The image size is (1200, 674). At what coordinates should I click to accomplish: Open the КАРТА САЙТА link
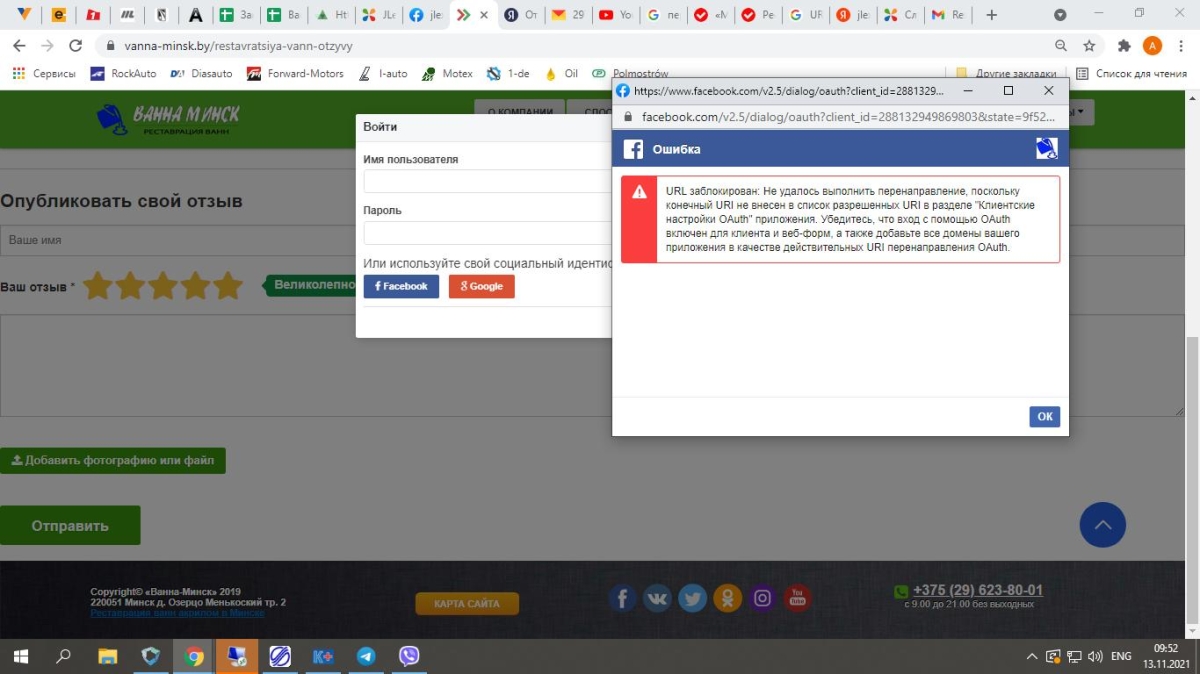tap(467, 604)
